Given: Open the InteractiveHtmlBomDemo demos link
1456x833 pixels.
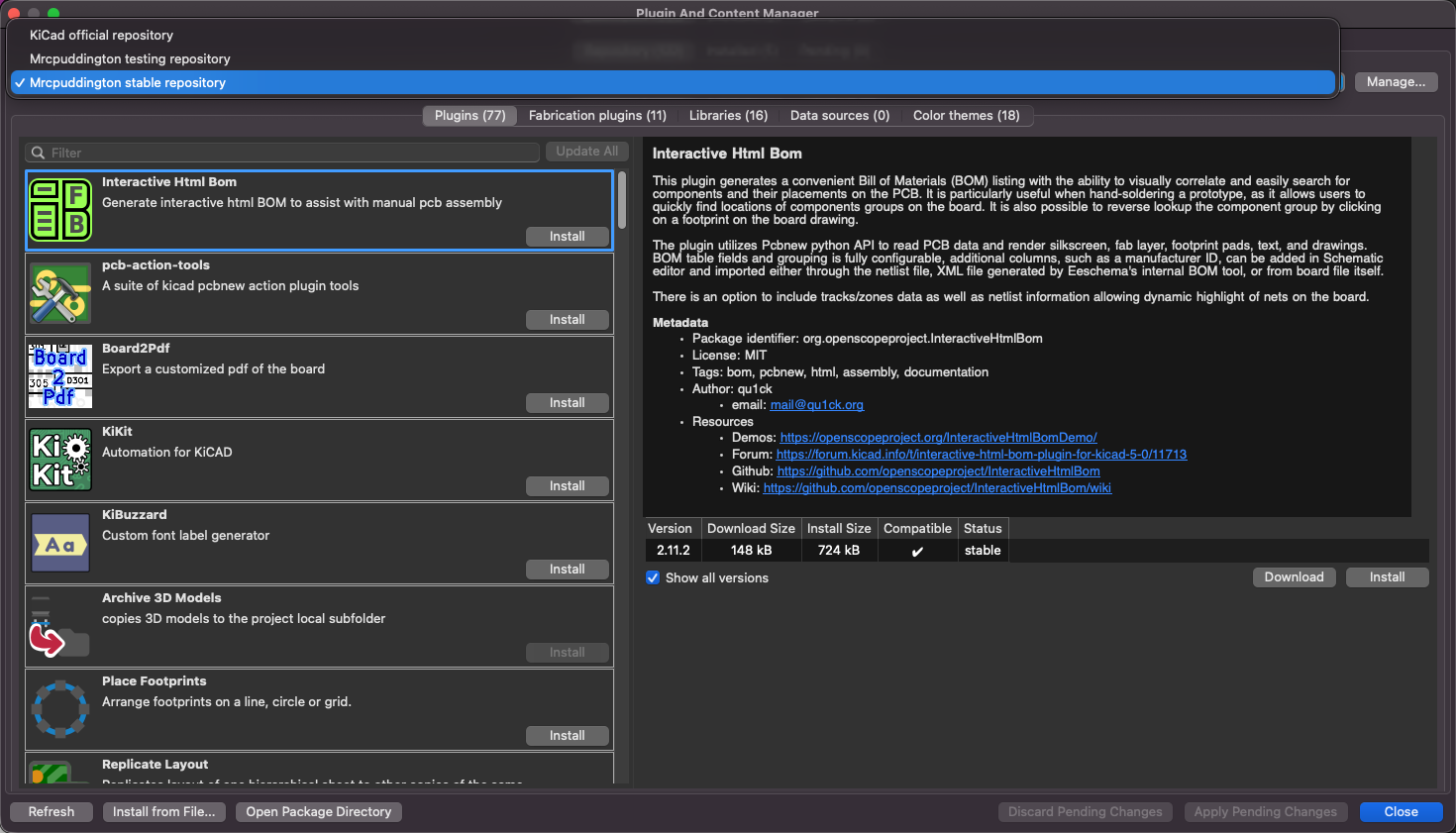Looking at the screenshot, I should (938, 438).
